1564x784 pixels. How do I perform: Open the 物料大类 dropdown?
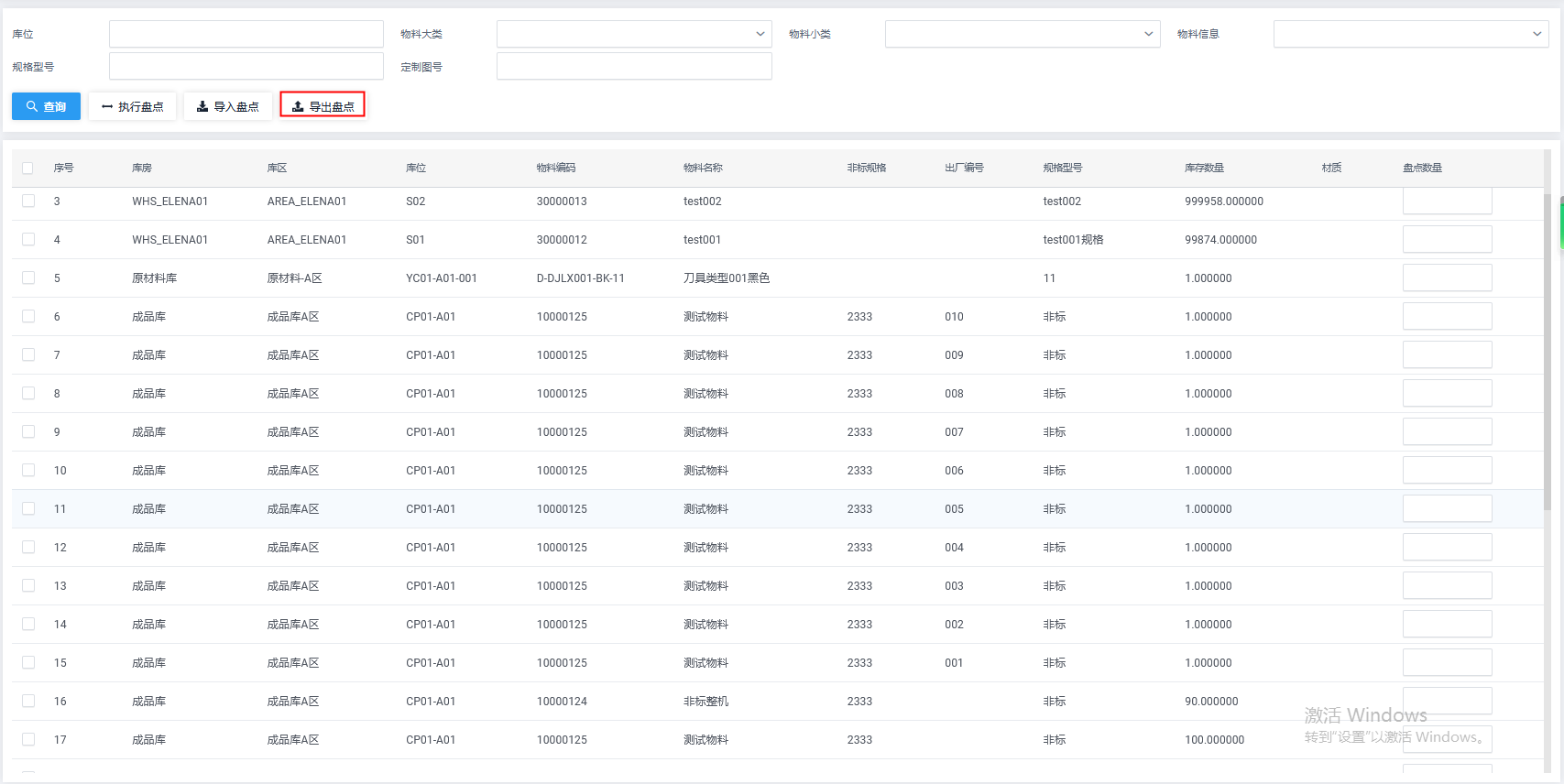click(x=633, y=34)
